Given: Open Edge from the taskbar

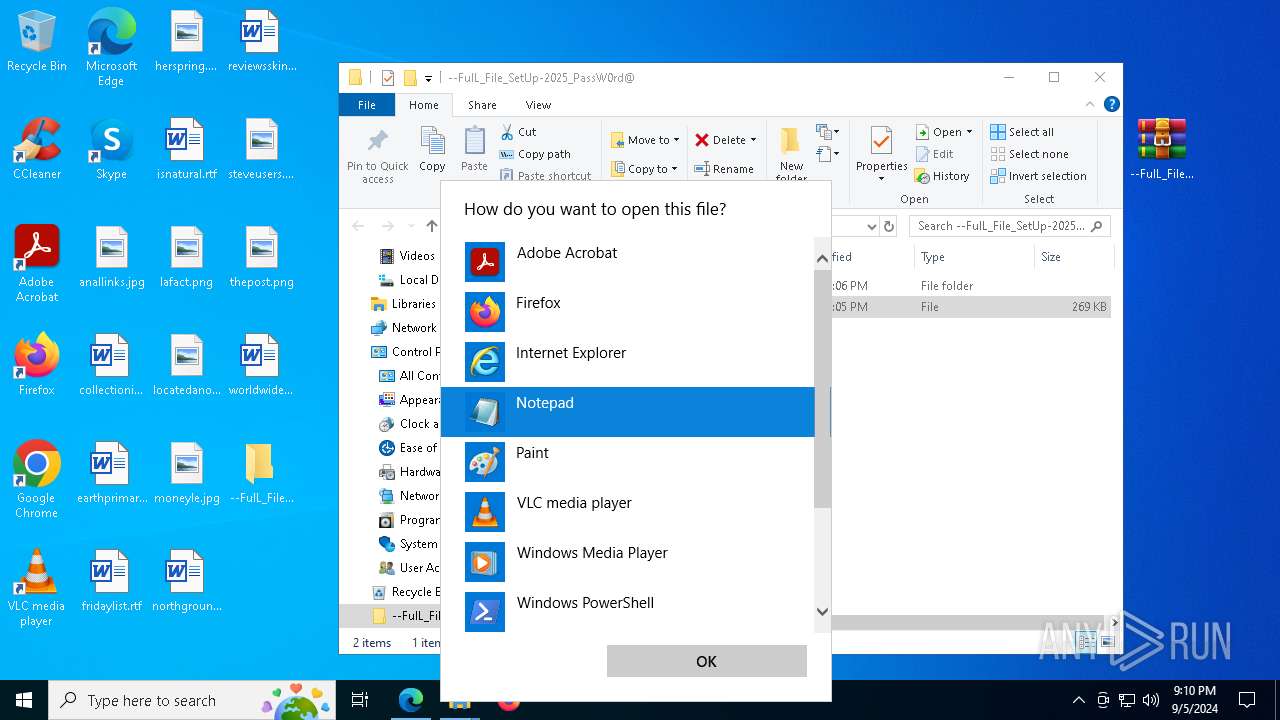Looking at the screenshot, I should [410, 700].
